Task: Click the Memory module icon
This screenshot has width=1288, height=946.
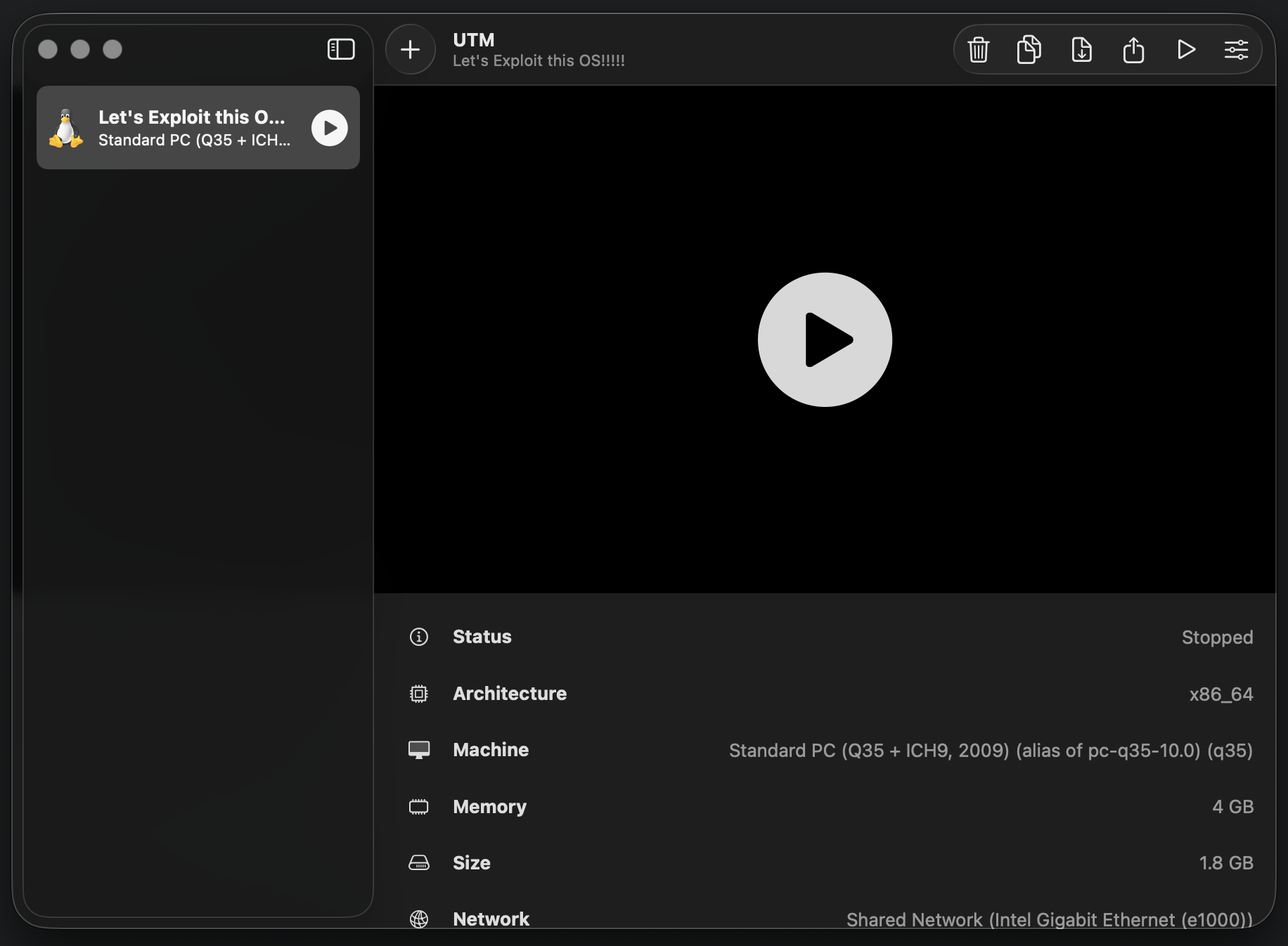Action: point(419,806)
